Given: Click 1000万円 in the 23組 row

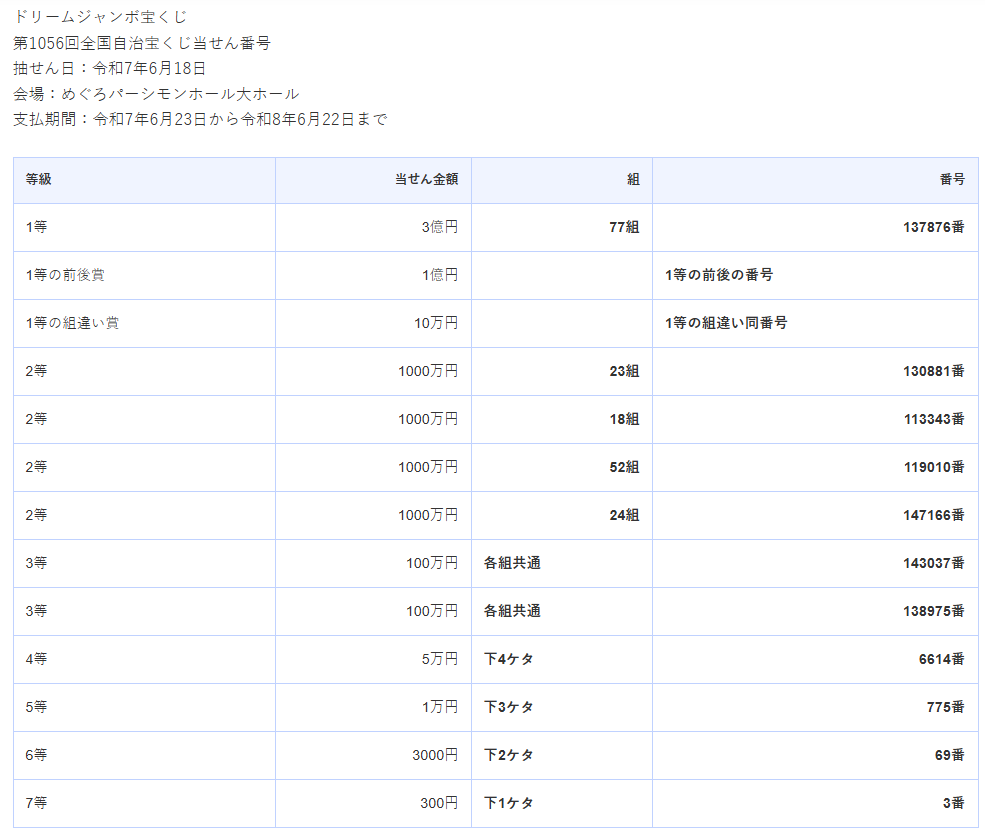Looking at the screenshot, I should point(428,371).
